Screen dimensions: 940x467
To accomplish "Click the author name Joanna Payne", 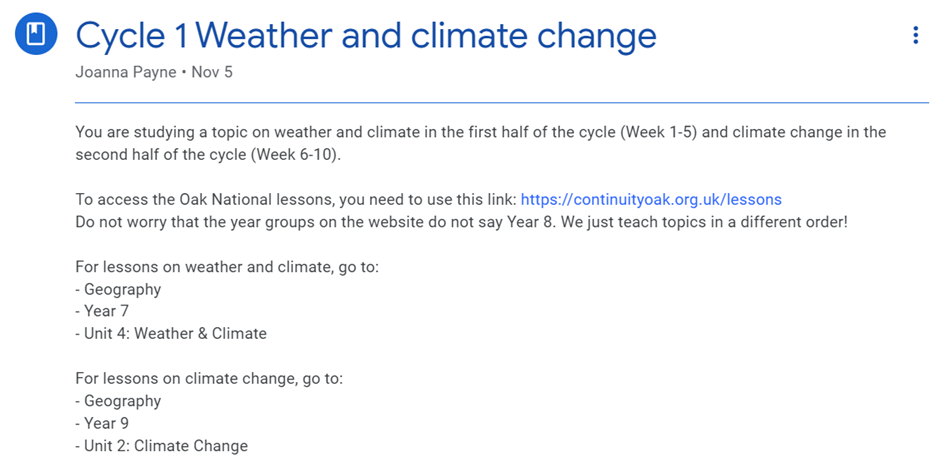I will [126, 73].
